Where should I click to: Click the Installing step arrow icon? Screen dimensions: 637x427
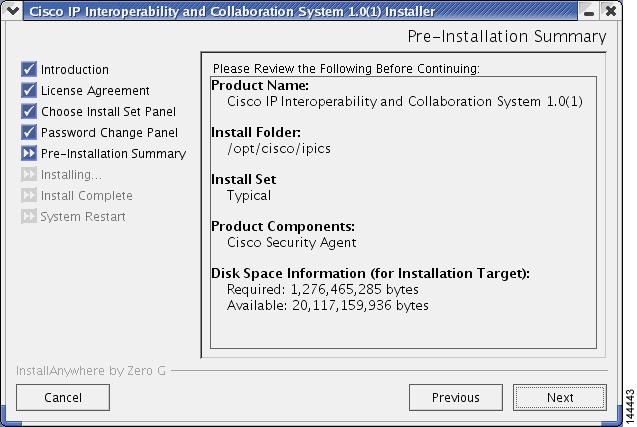pyautogui.click(x=29, y=175)
